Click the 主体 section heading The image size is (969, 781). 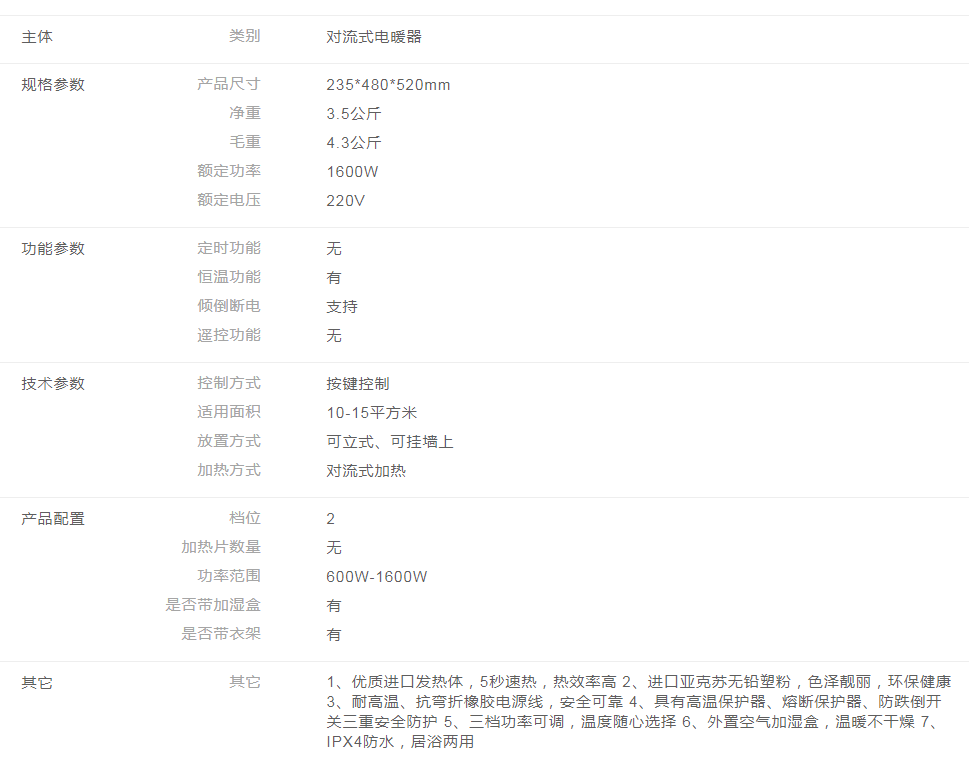(37, 37)
